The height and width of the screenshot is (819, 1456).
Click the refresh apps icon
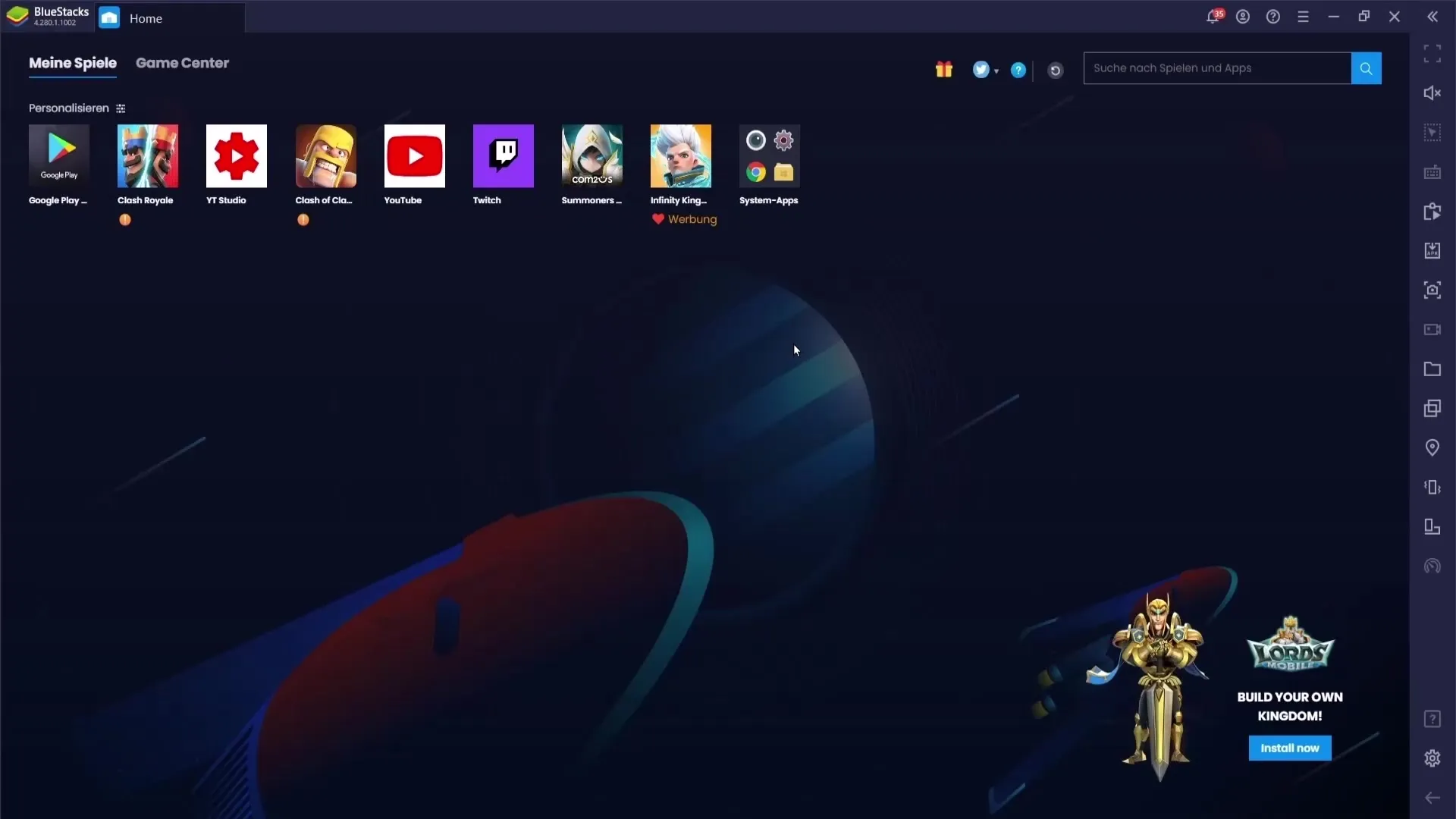click(1055, 71)
